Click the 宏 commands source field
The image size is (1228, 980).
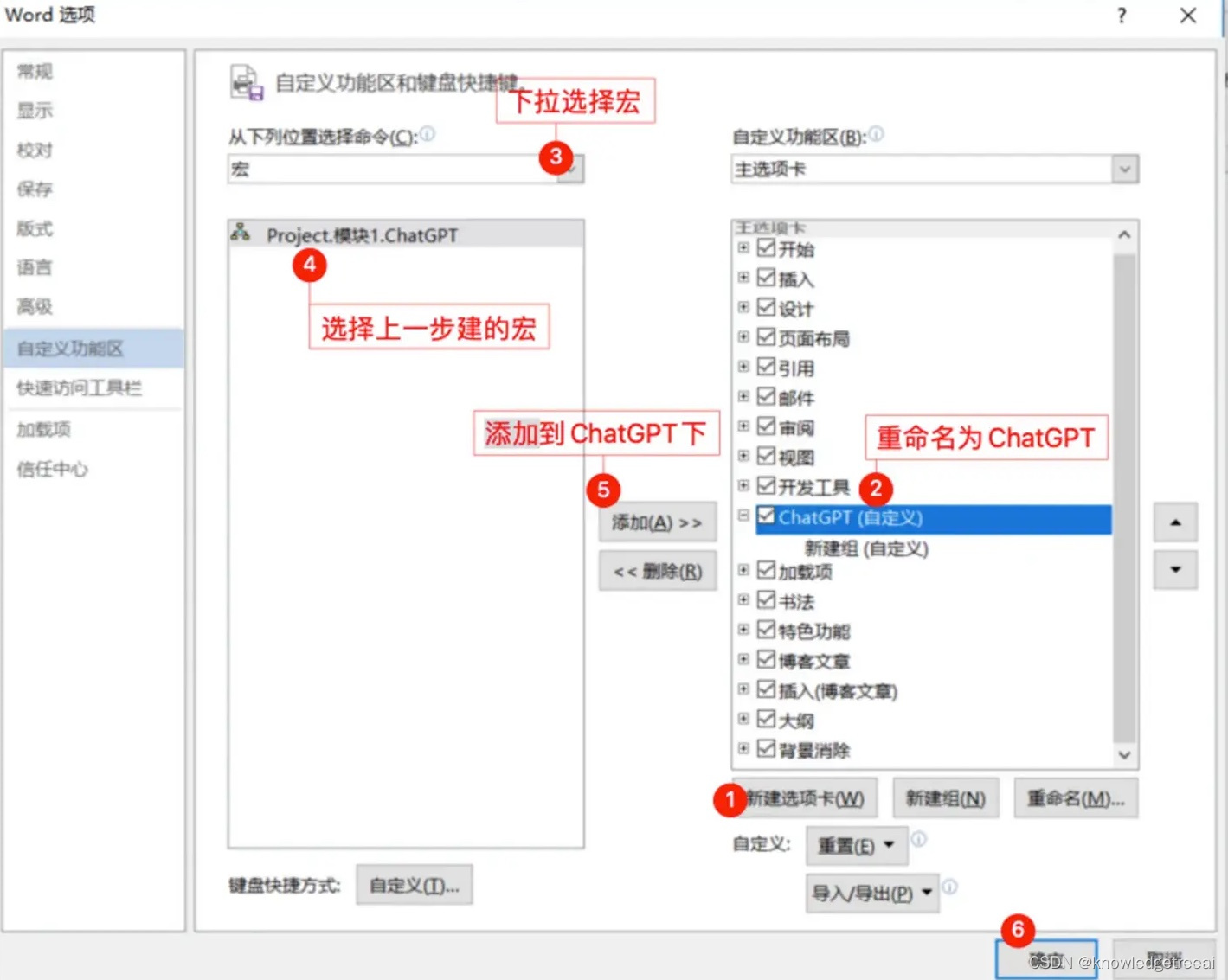[406, 169]
